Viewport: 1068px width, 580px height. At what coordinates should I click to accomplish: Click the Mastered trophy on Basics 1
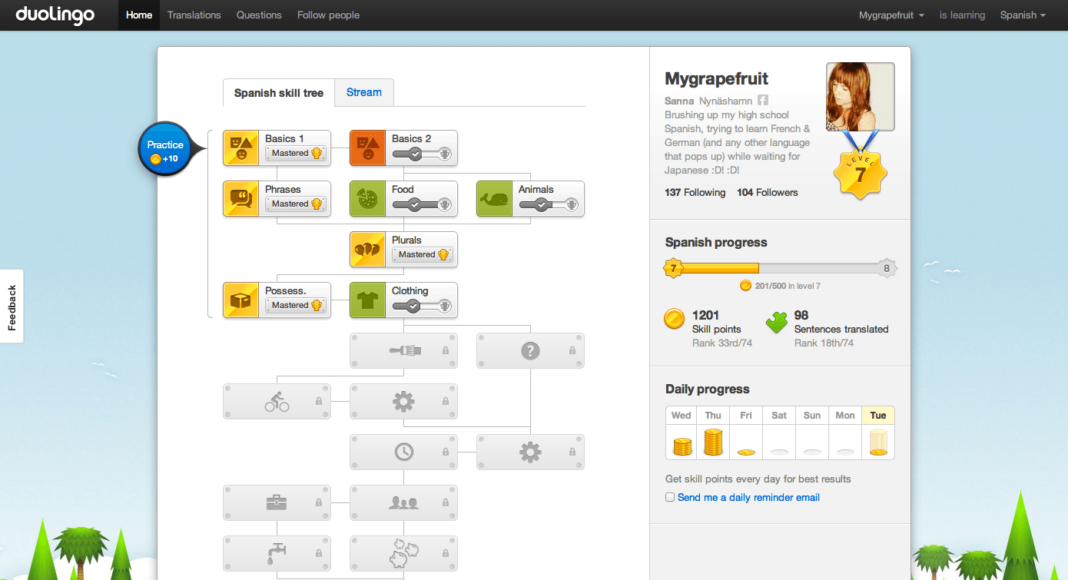point(317,153)
